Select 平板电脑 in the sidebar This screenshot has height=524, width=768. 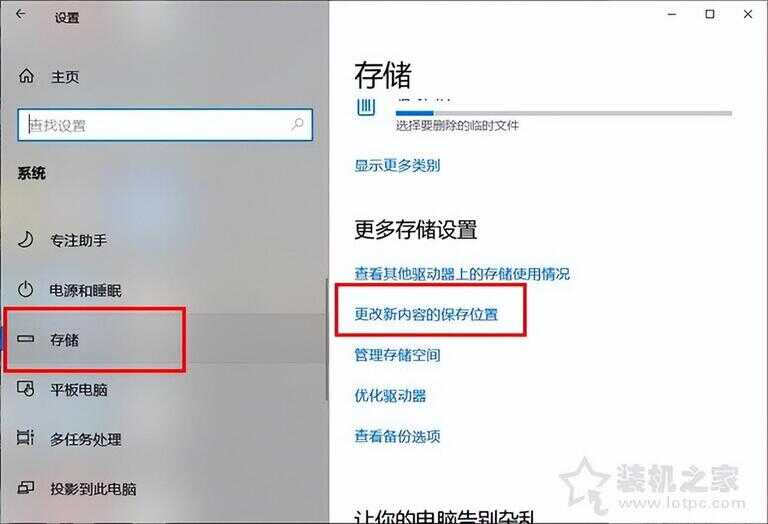tap(79, 390)
